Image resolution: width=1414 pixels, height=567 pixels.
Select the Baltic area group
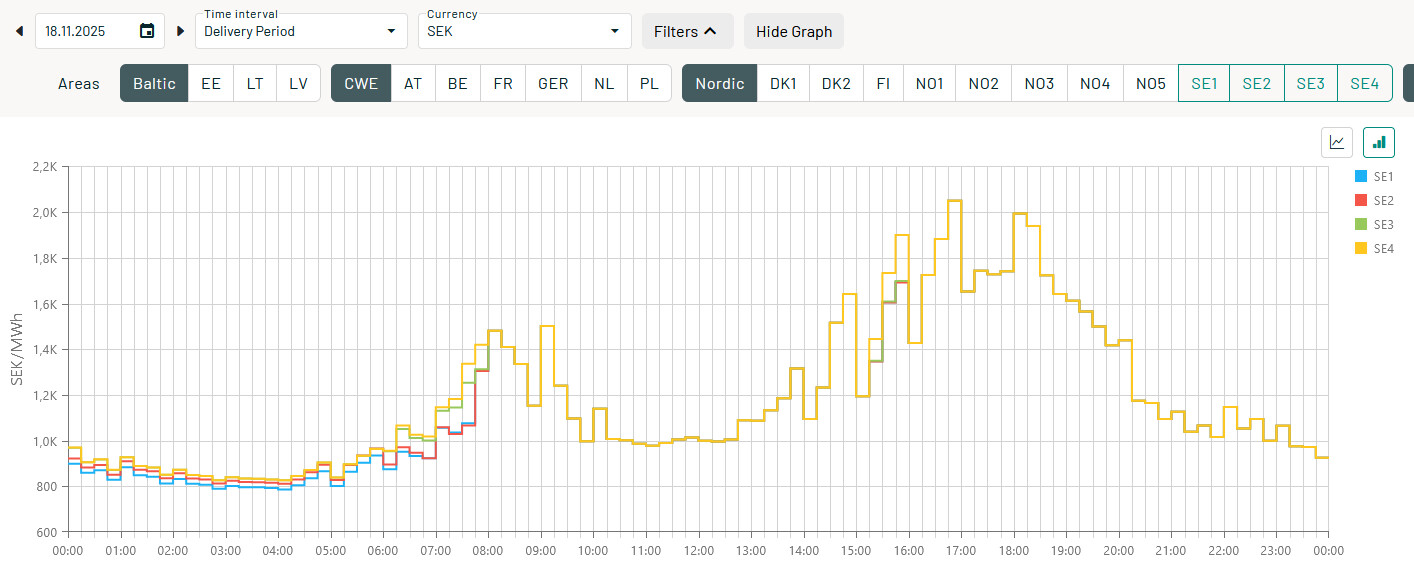pyautogui.click(x=154, y=84)
